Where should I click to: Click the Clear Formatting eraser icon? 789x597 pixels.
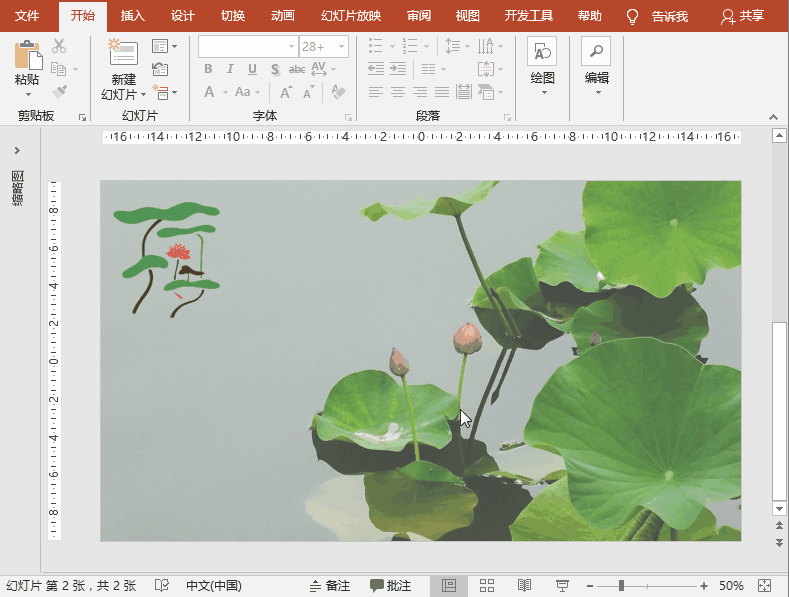[x=339, y=92]
